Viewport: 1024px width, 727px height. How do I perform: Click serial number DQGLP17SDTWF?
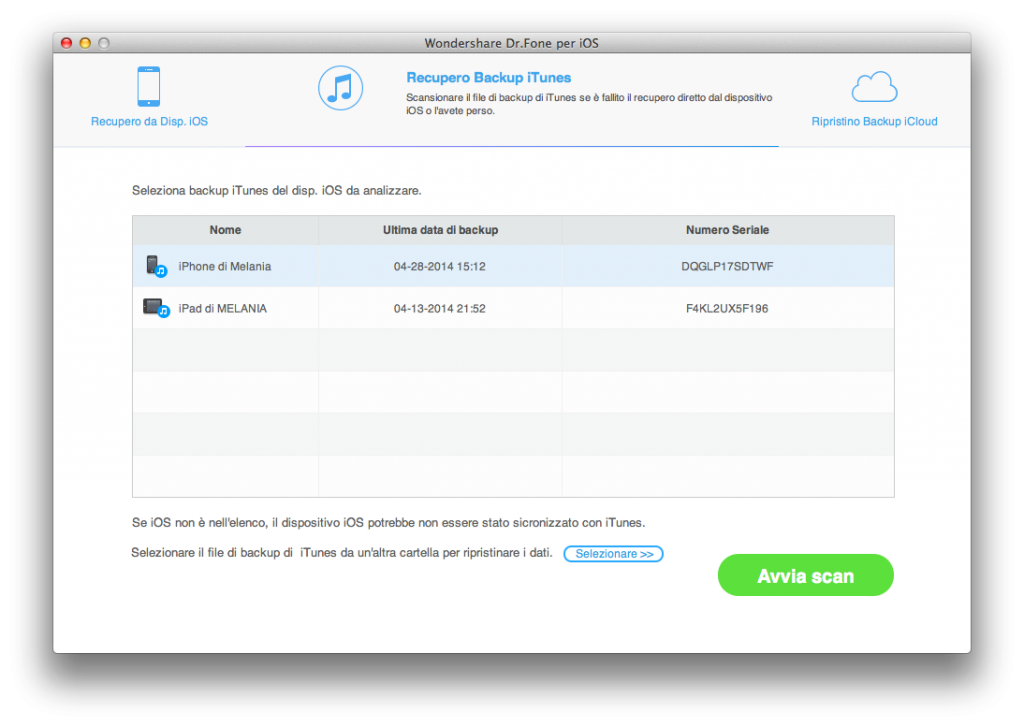tap(727, 267)
